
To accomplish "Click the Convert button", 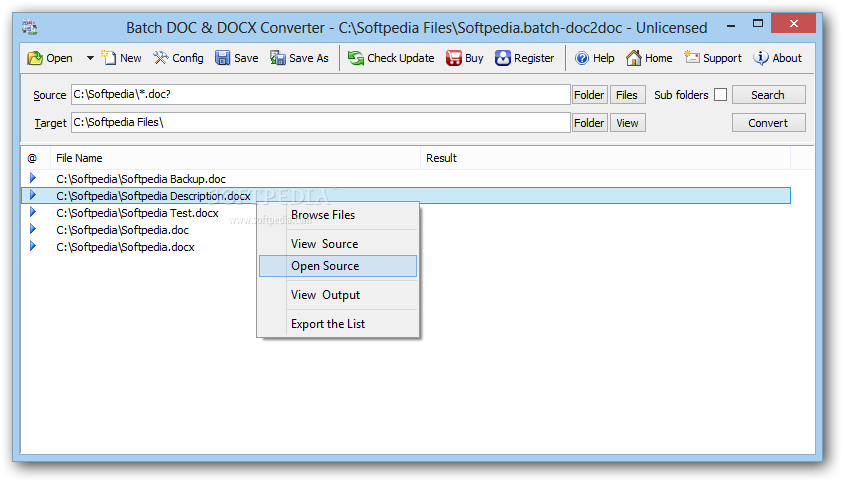I will click(x=768, y=123).
